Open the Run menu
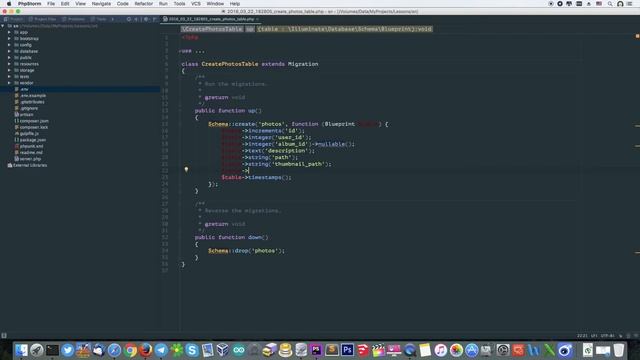640x360 pixels. [163, 4]
